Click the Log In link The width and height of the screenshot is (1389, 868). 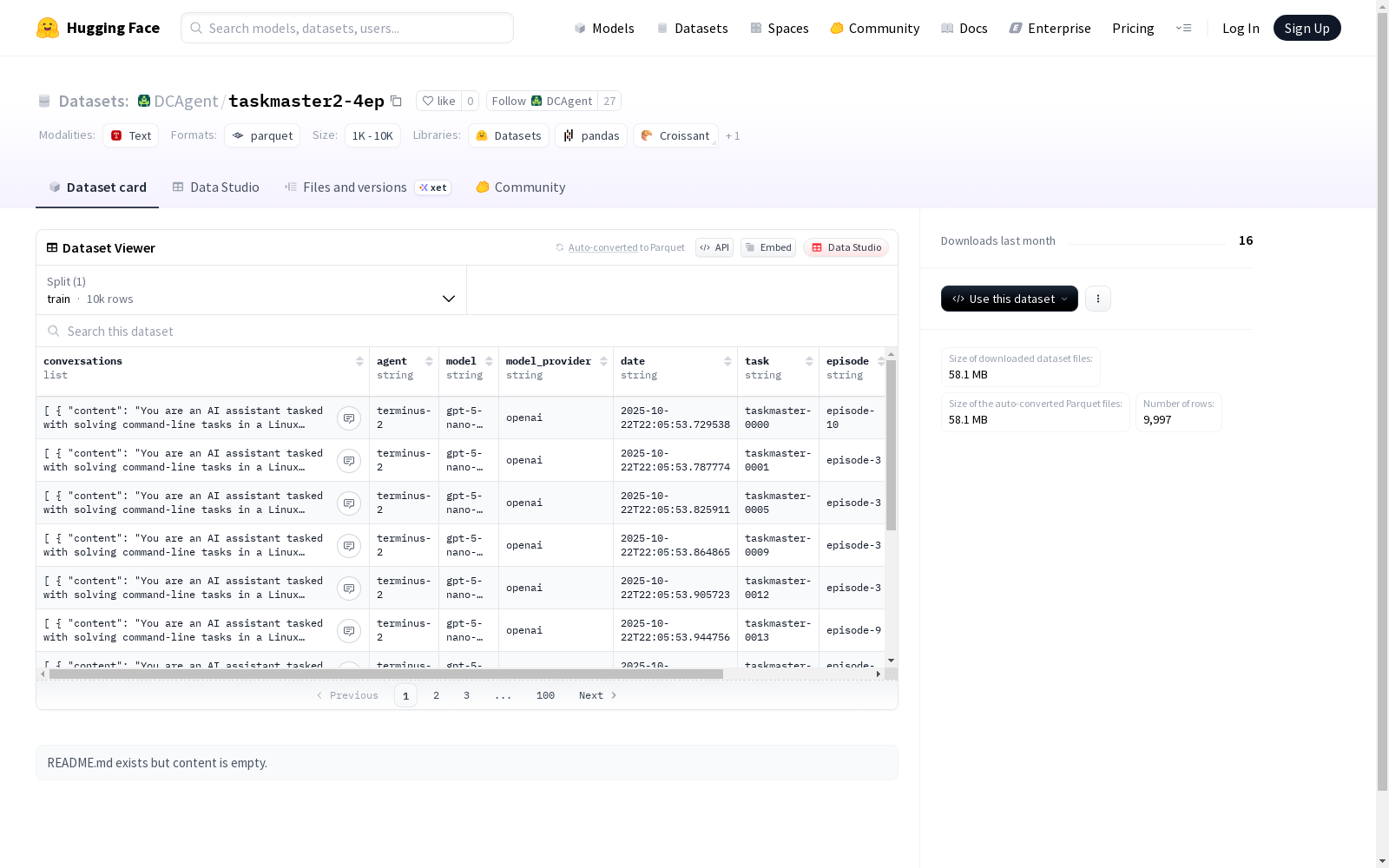1241,28
